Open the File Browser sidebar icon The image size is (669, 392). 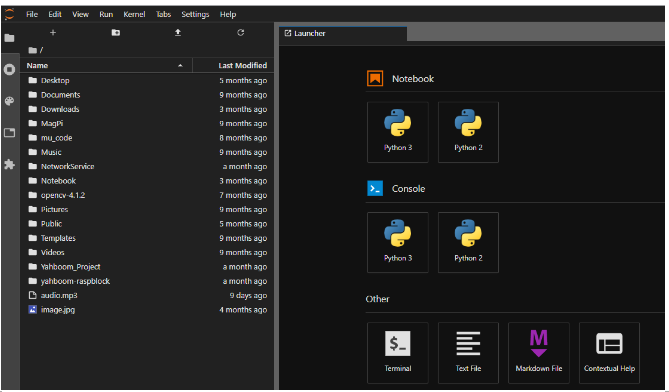[9, 38]
